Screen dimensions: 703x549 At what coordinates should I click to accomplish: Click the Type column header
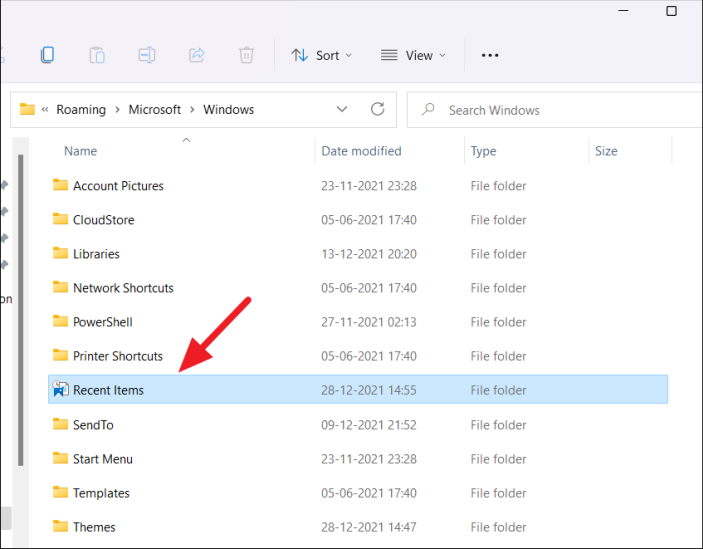click(x=484, y=151)
